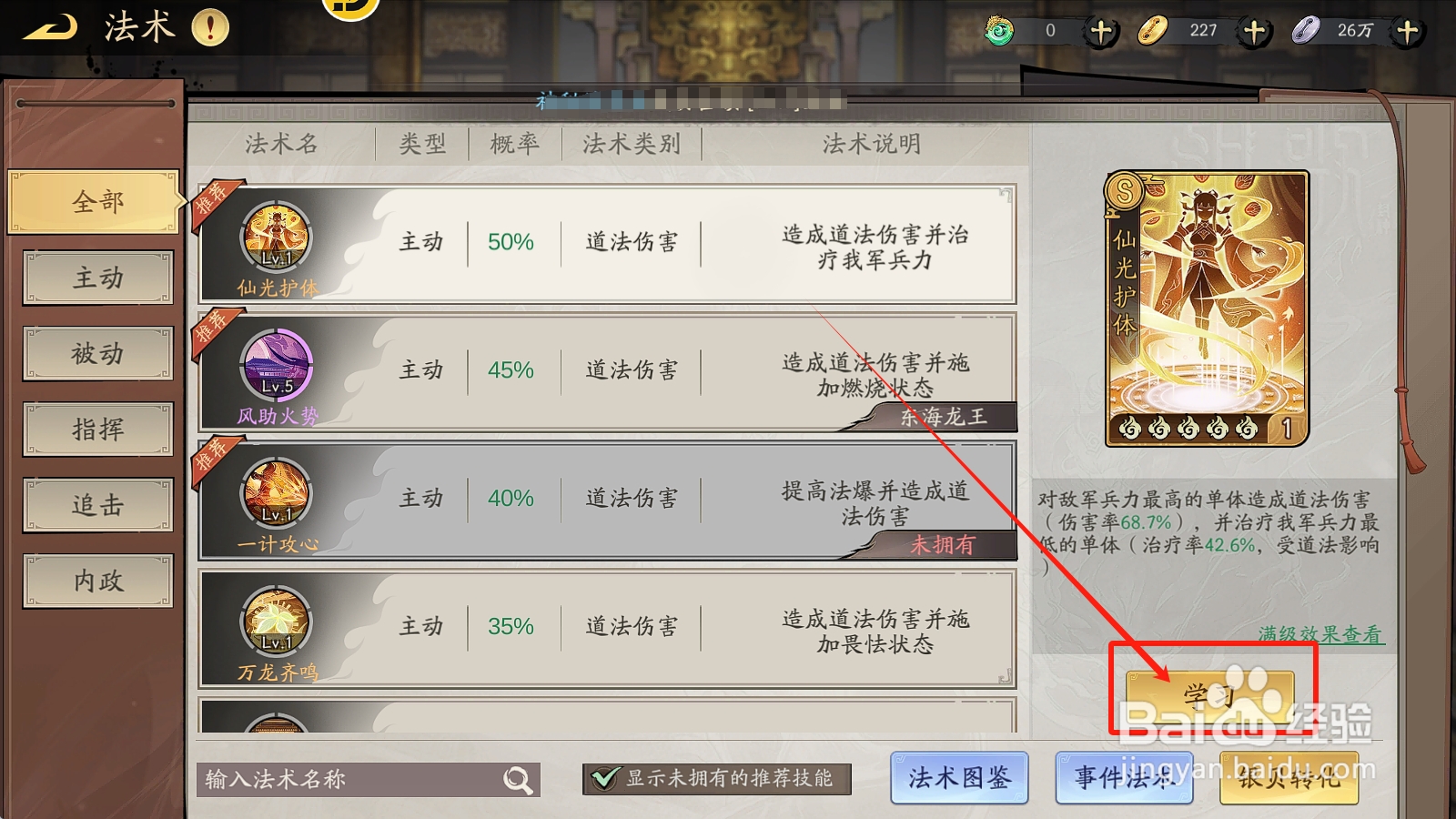The width and height of the screenshot is (1456, 819).
Task: Switch to the 主动 tab
Action: (x=98, y=278)
